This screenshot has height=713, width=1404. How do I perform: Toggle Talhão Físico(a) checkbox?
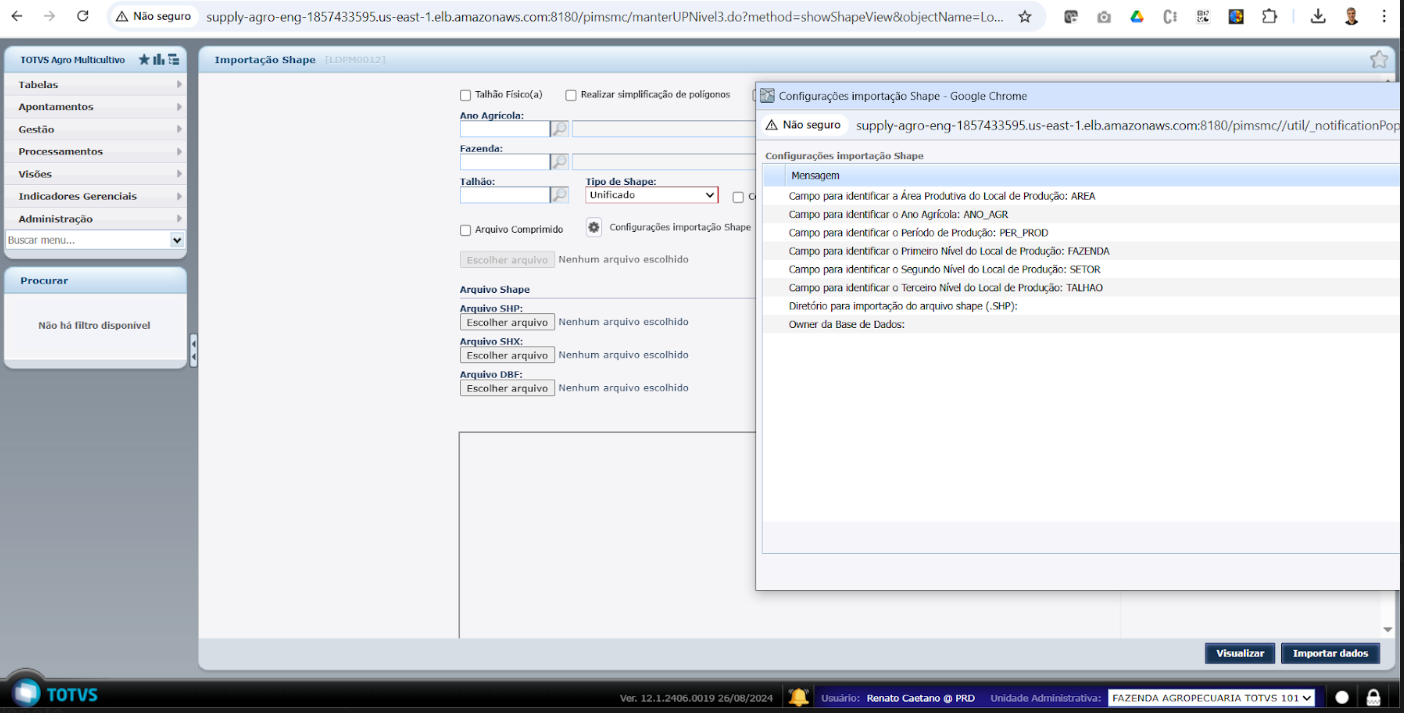(x=465, y=95)
